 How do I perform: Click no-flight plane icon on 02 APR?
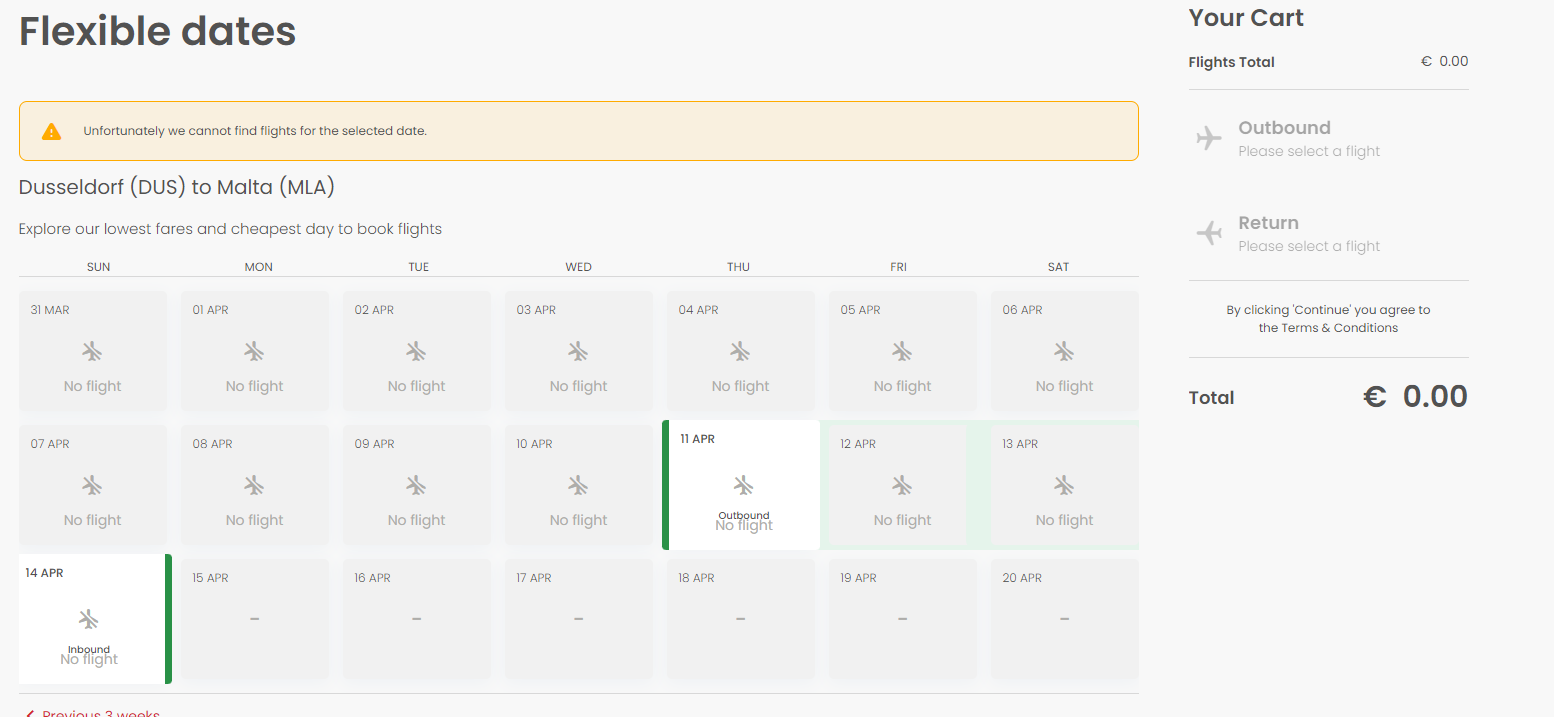[x=416, y=351]
